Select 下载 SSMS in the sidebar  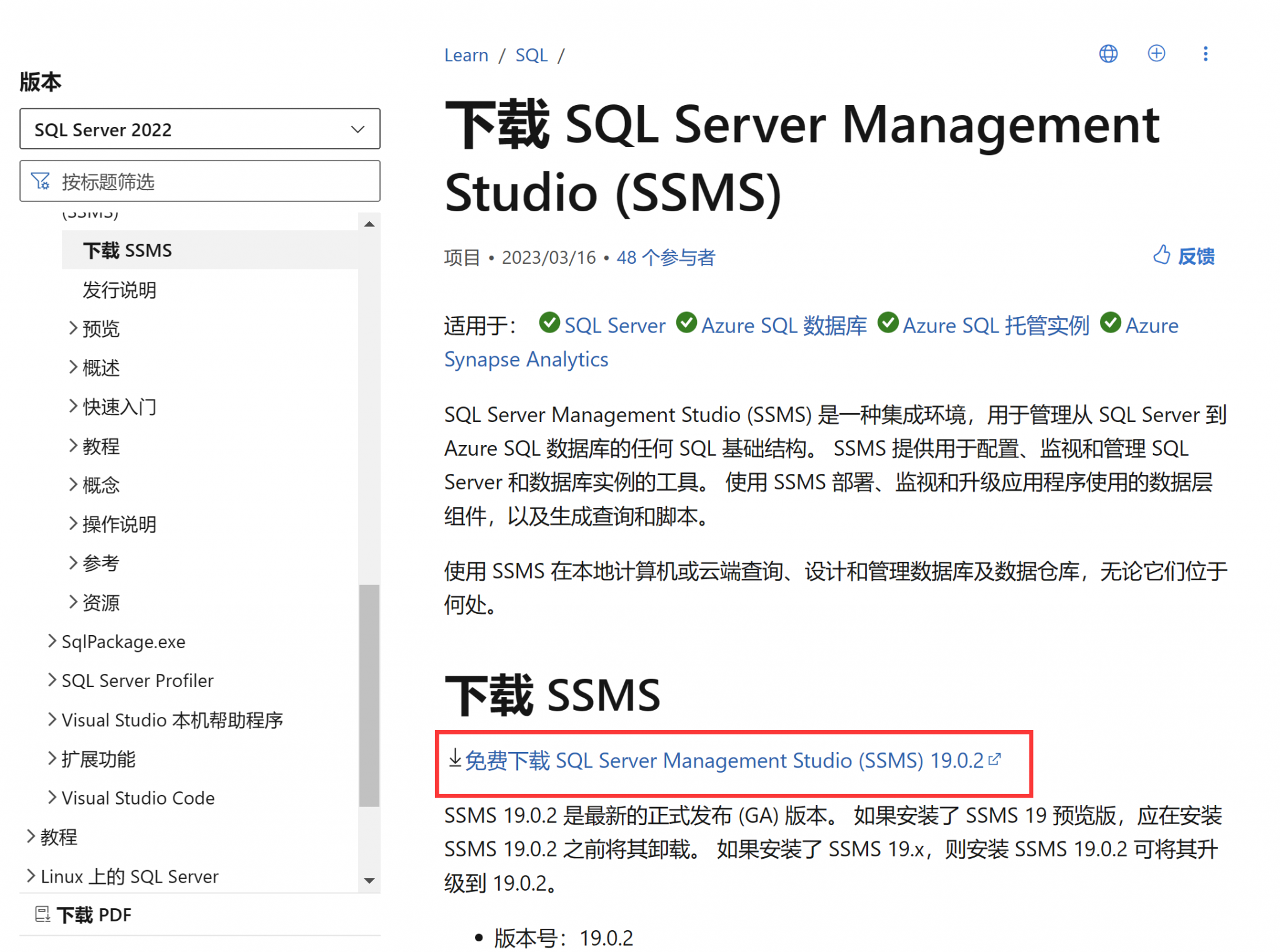click(x=127, y=249)
